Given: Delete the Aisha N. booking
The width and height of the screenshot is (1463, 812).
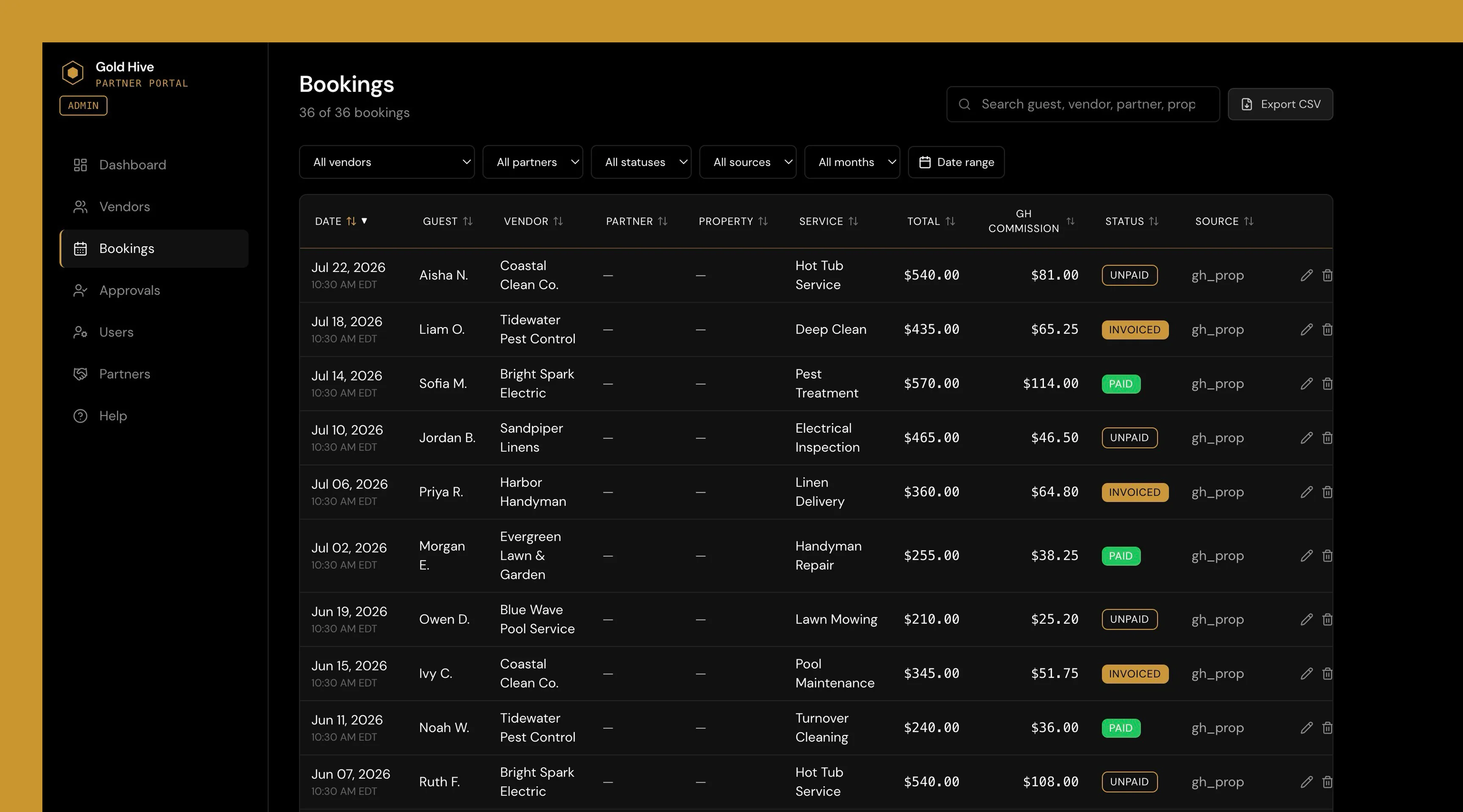Looking at the screenshot, I should pyautogui.click(x=1327, y=275).
